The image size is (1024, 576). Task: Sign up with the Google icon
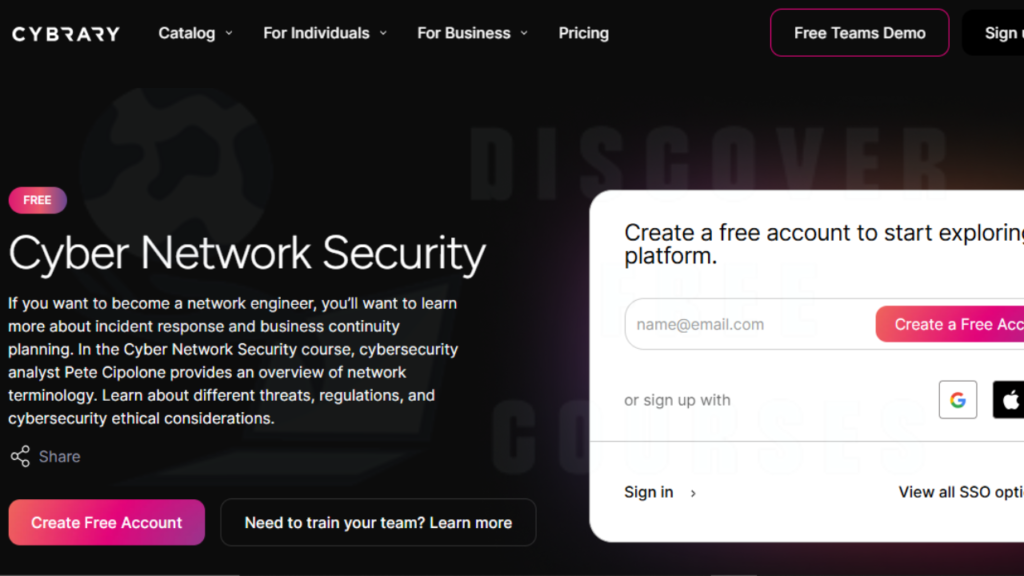tap(957, 400)
